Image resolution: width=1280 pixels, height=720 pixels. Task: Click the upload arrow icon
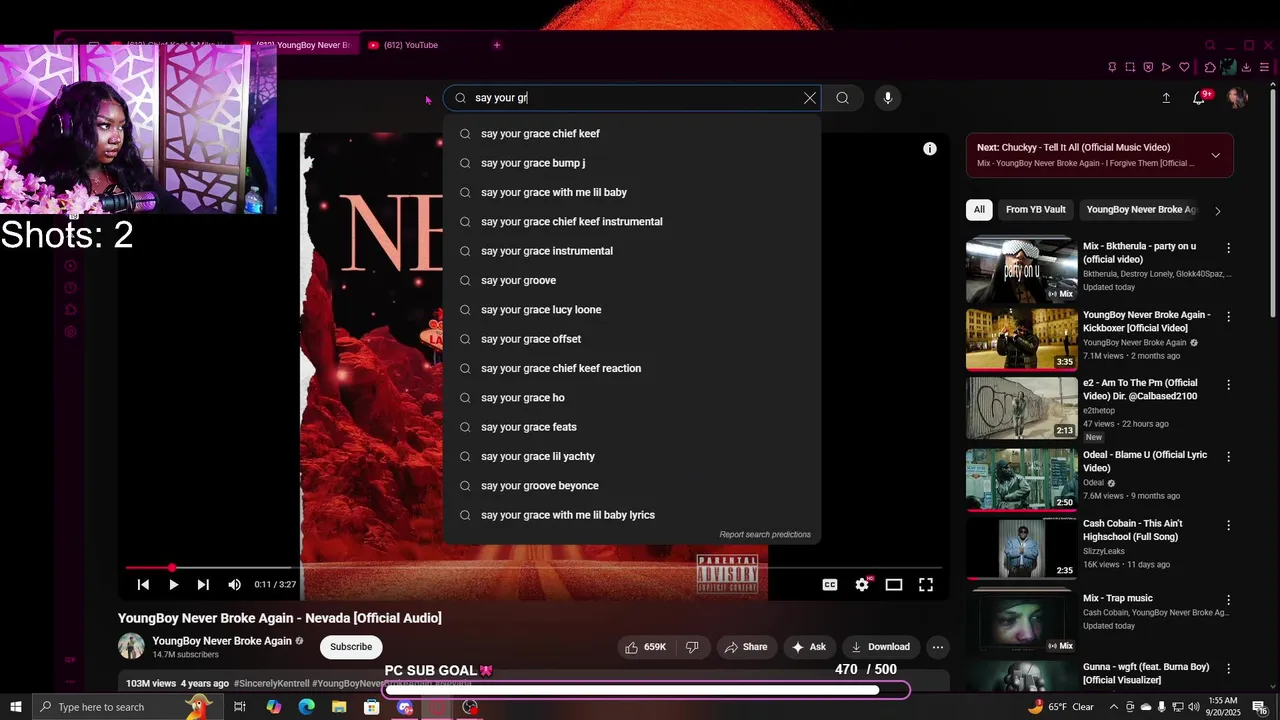click(1166, 98)
